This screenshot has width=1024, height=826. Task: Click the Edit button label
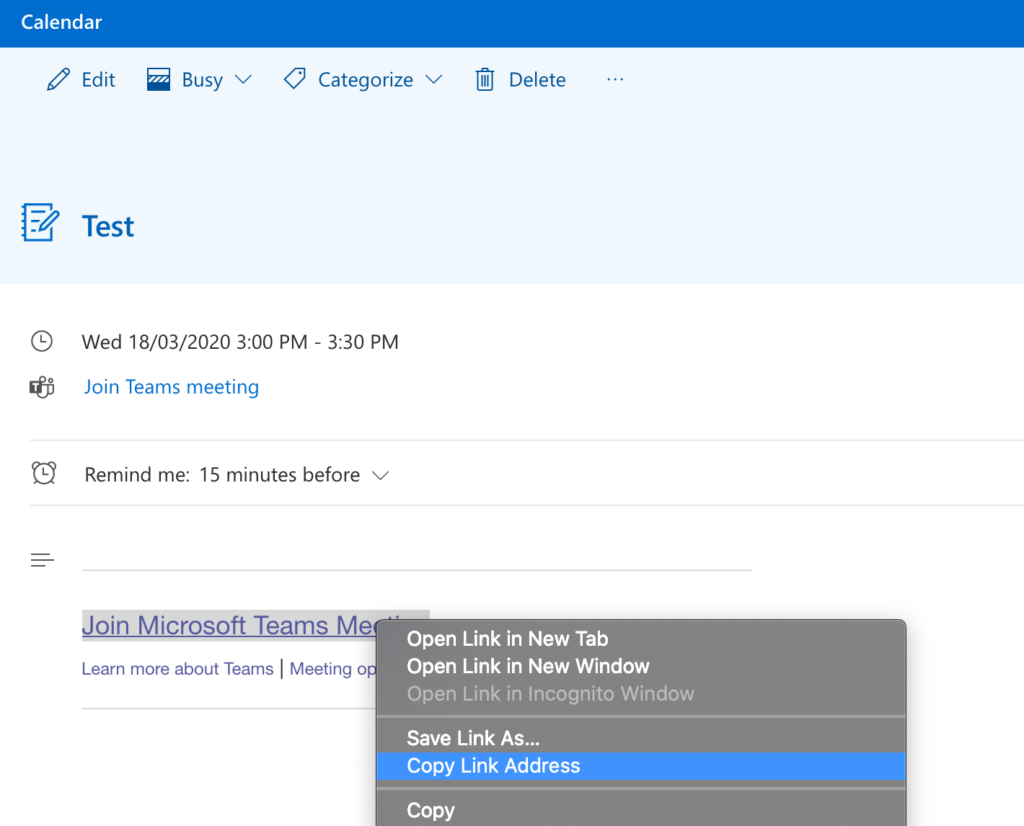pyautogui.click(x=98, y=80)
